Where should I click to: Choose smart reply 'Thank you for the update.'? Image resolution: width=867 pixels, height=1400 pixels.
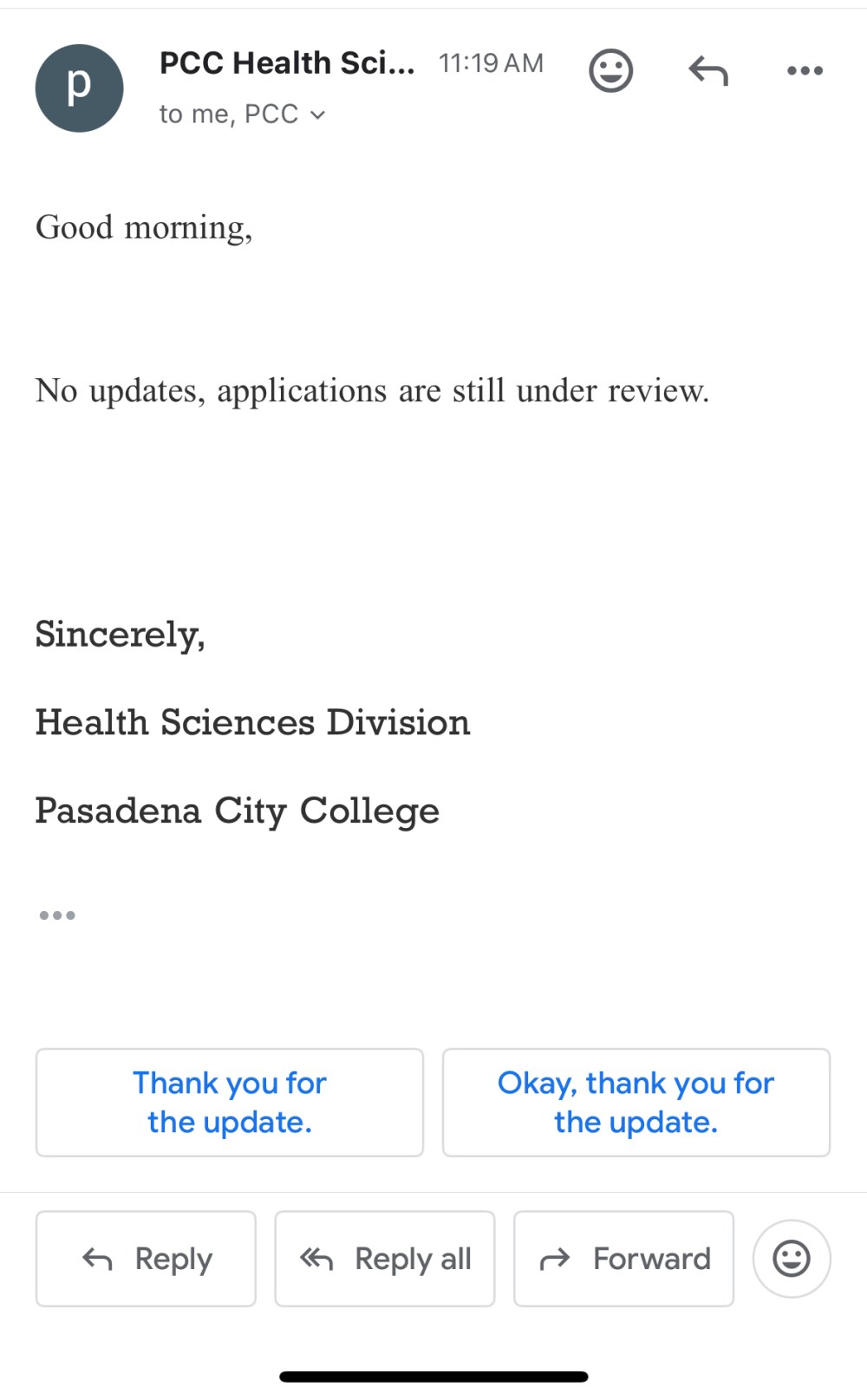[x=230, y=1103]
